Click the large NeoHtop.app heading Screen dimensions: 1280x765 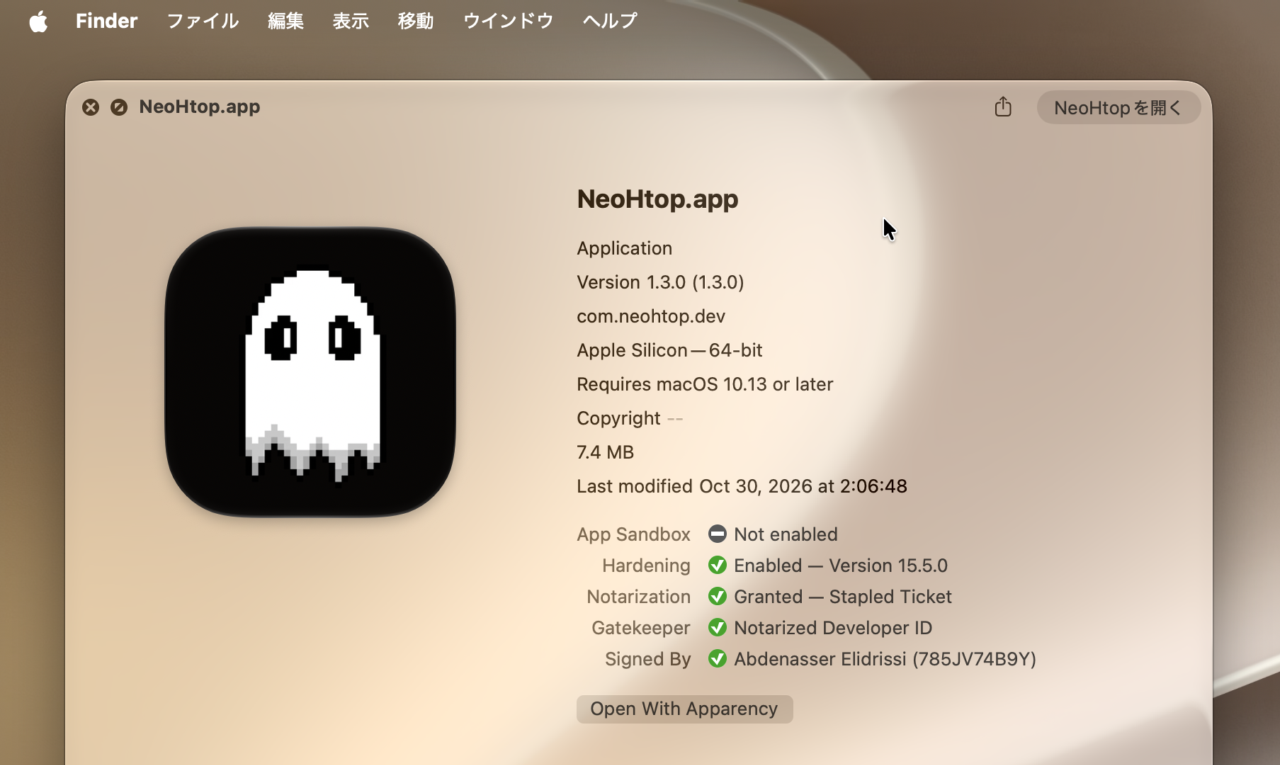[658, 199]
